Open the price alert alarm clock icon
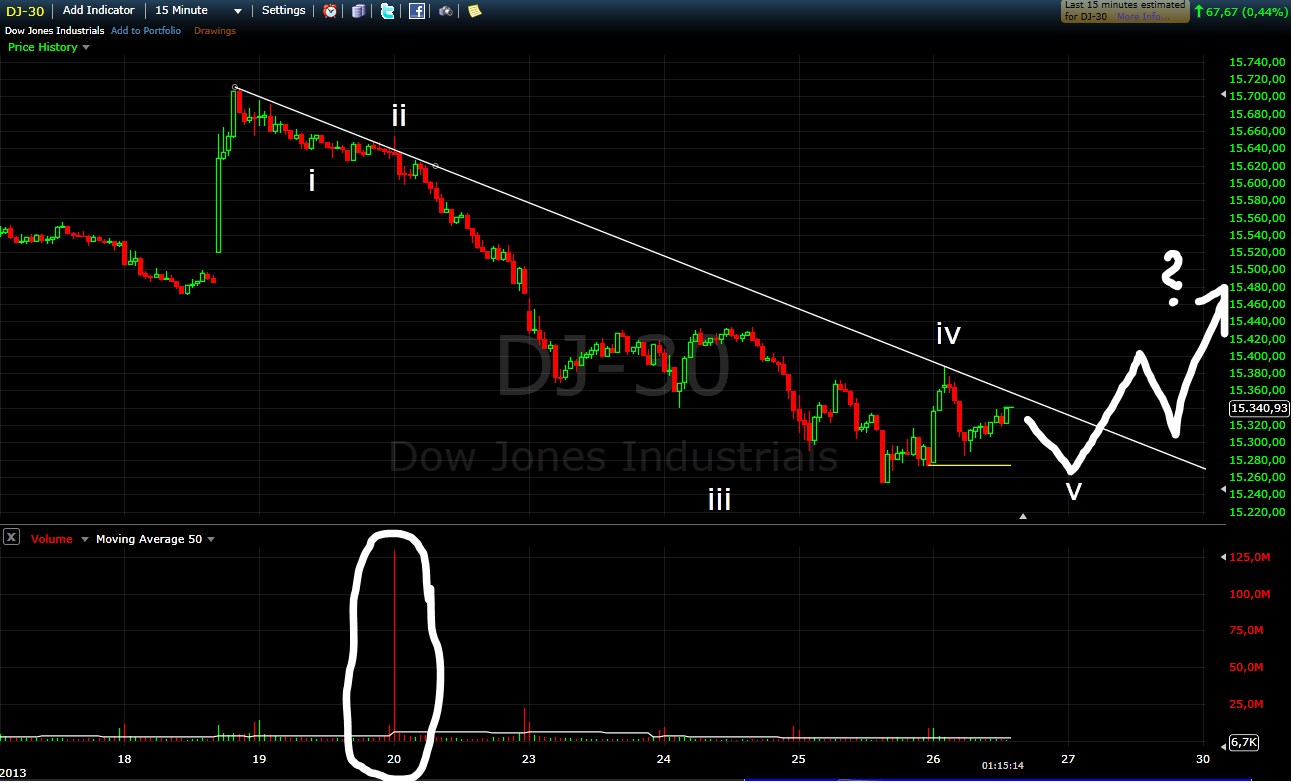 click(330, 11)
